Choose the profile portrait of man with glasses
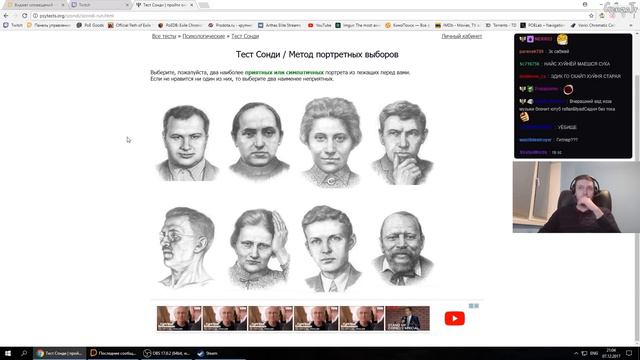The image size is (640, 360). coord(186,247)
